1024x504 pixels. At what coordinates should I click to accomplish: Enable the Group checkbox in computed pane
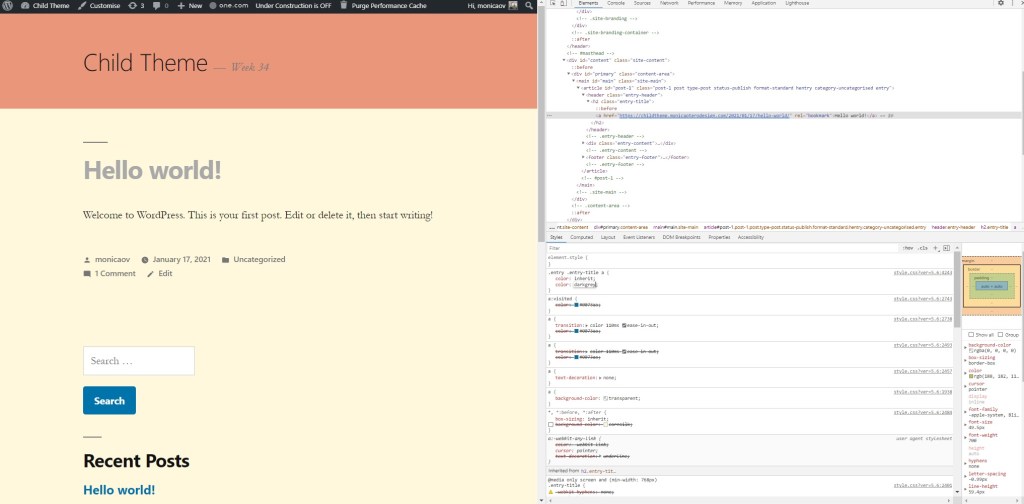tap(1001, 334)
